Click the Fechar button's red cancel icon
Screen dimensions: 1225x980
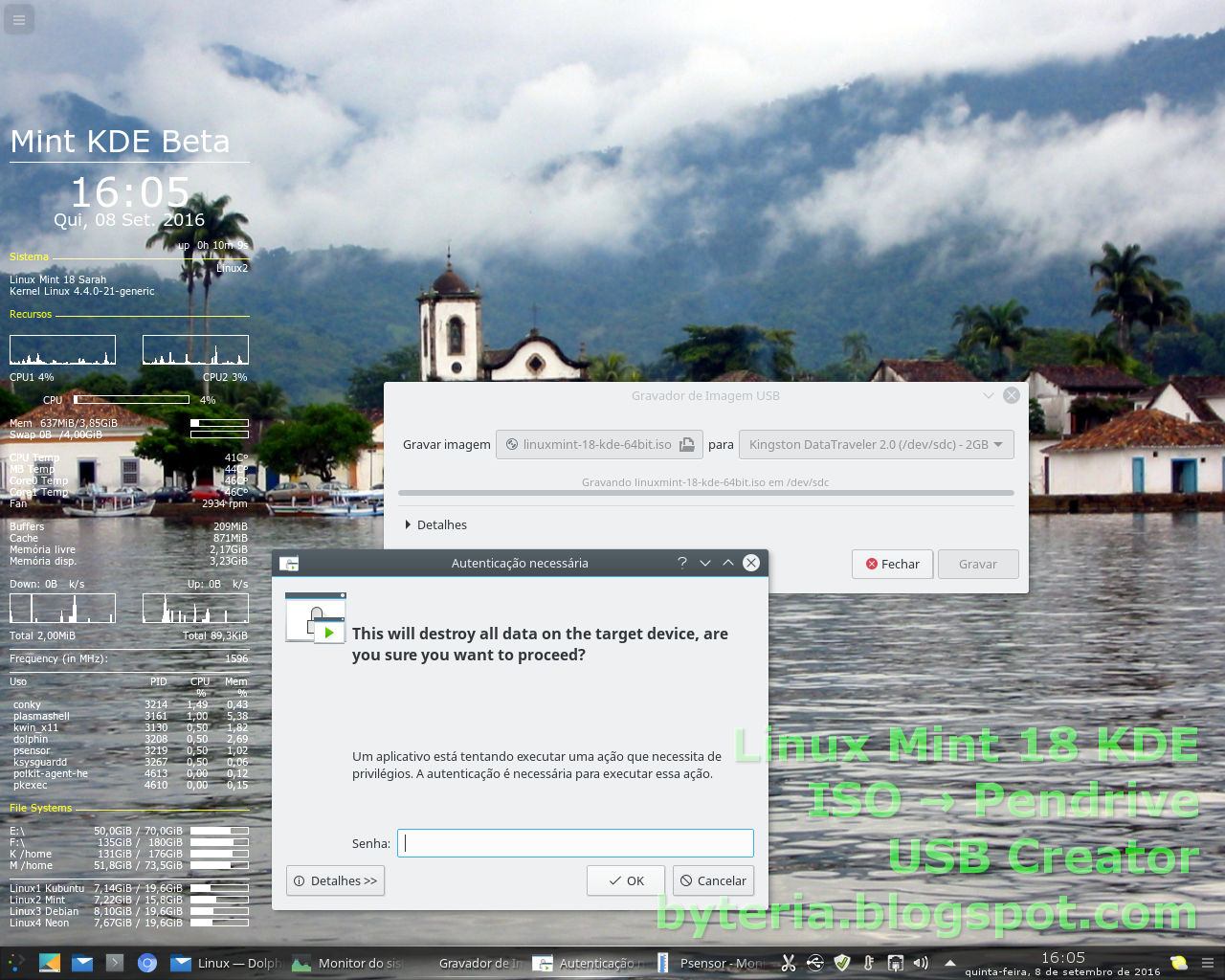click(872, 564)
